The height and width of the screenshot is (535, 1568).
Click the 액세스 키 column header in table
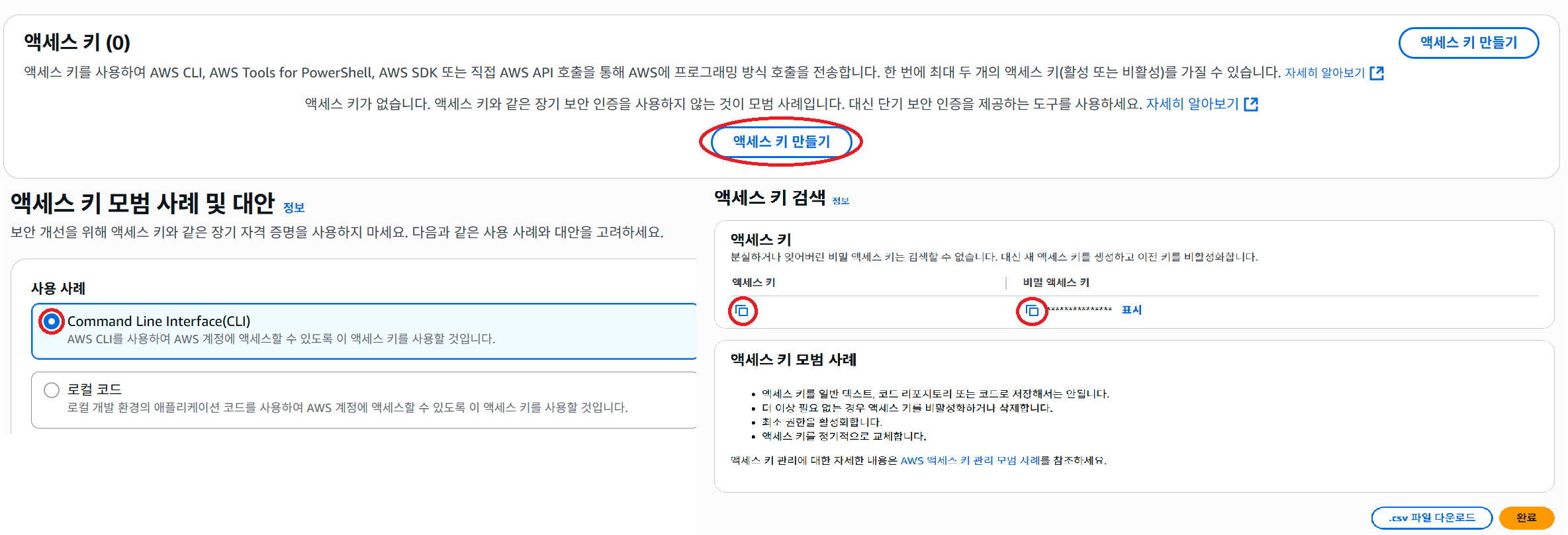tap(753, 282)
